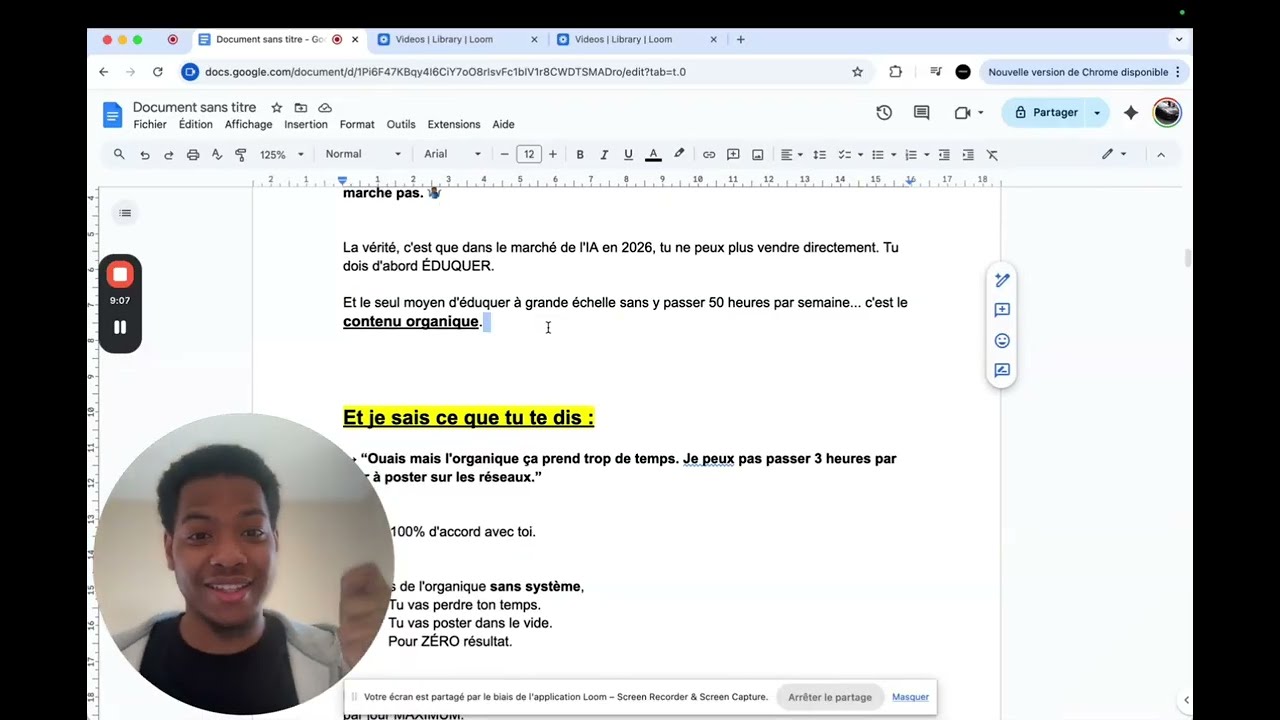Image resolution: width=1280 pixels, height=720 pixels.
Task: Toggle italic formatting
Action: coord(604,154)
